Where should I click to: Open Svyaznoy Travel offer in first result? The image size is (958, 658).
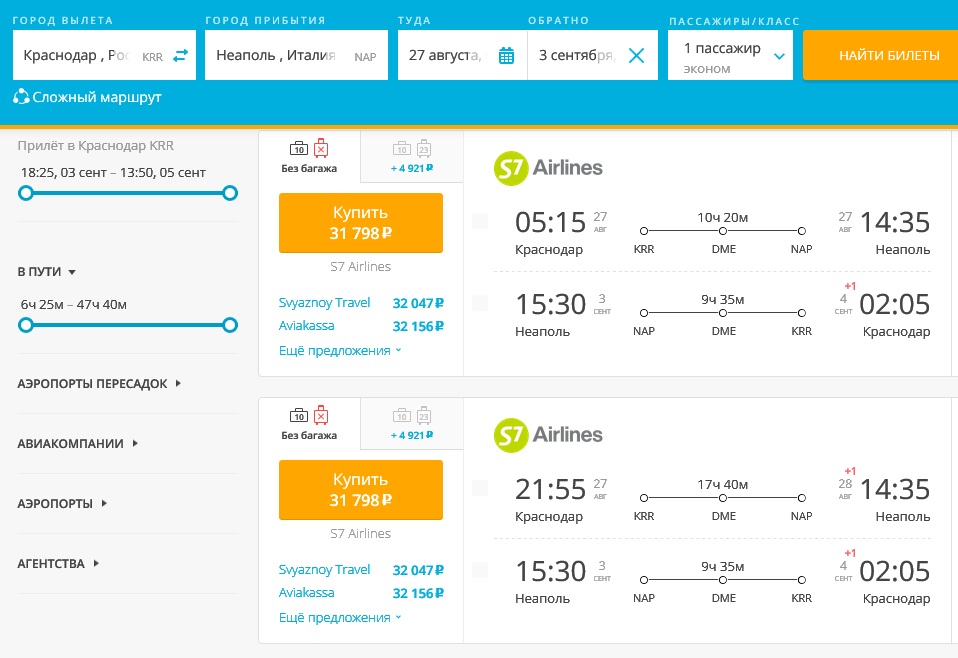[x=325, y=303]
